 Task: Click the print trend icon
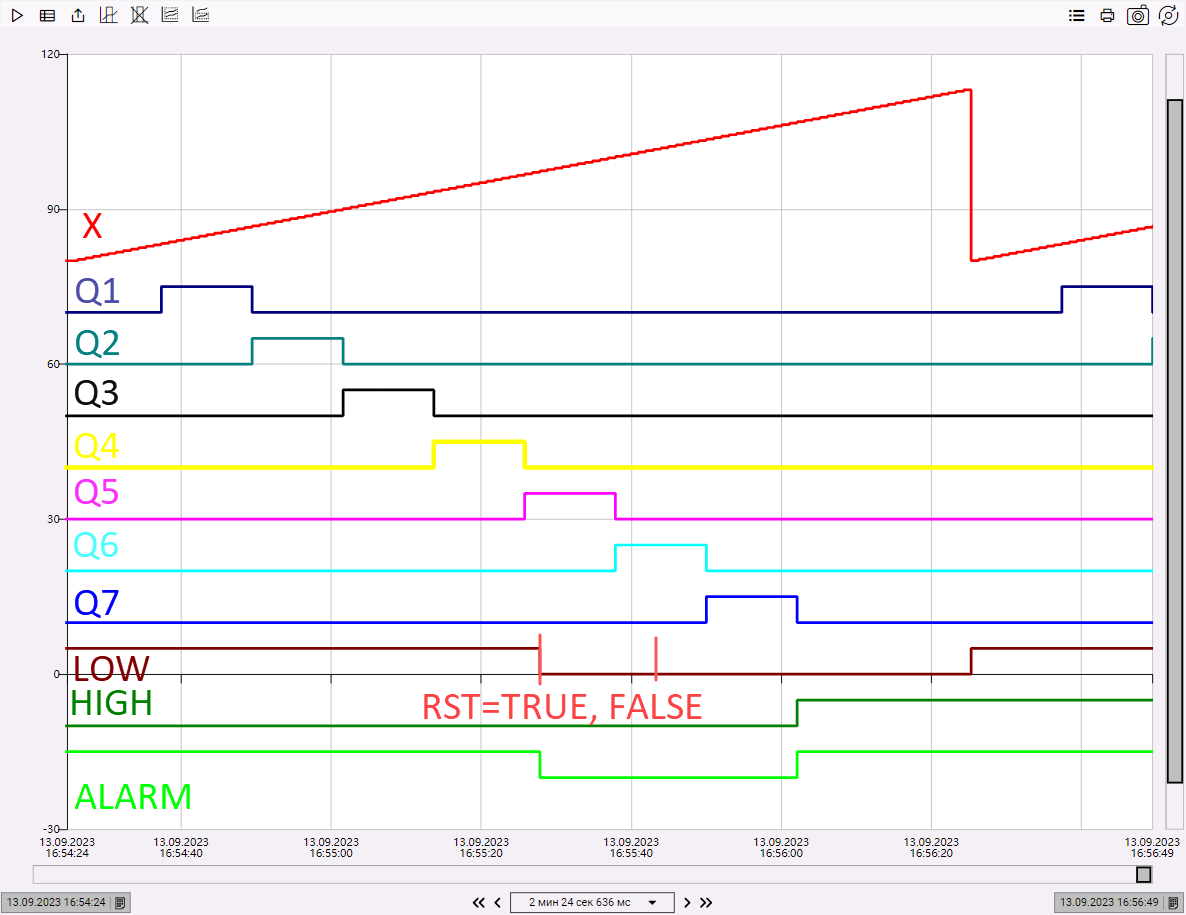pos(1107,15)
